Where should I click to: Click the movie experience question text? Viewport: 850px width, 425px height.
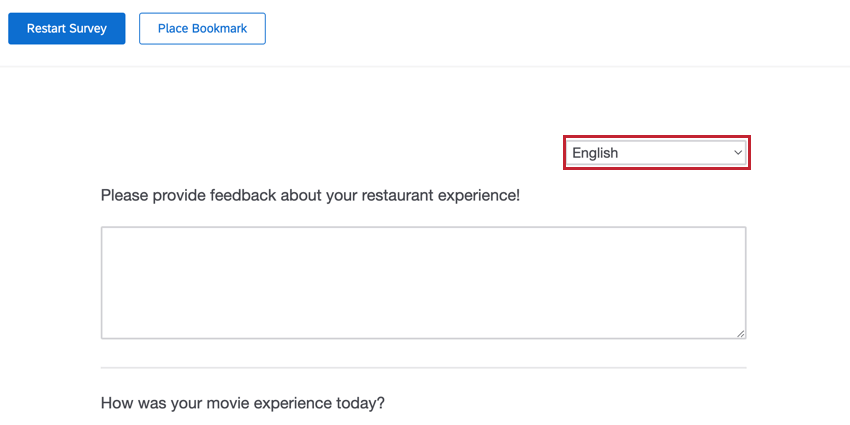[242, 404]
